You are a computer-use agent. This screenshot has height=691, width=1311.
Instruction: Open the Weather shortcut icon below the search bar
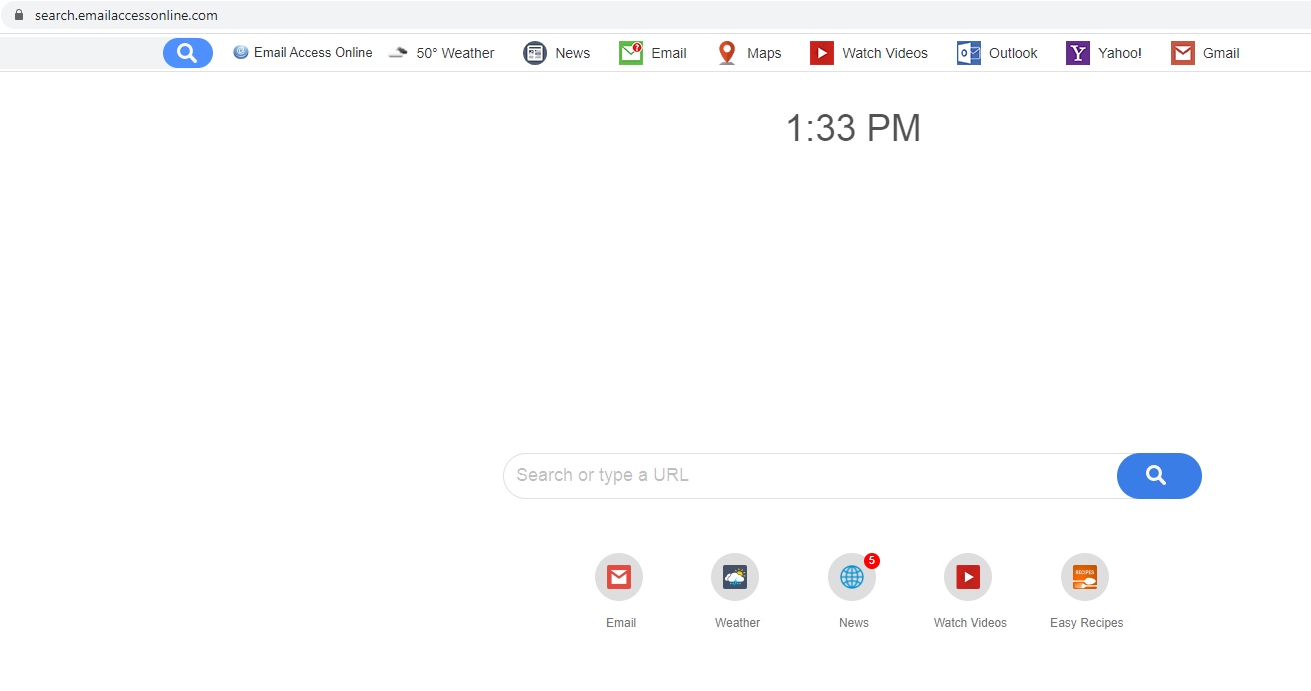click(x=735, y=577)
